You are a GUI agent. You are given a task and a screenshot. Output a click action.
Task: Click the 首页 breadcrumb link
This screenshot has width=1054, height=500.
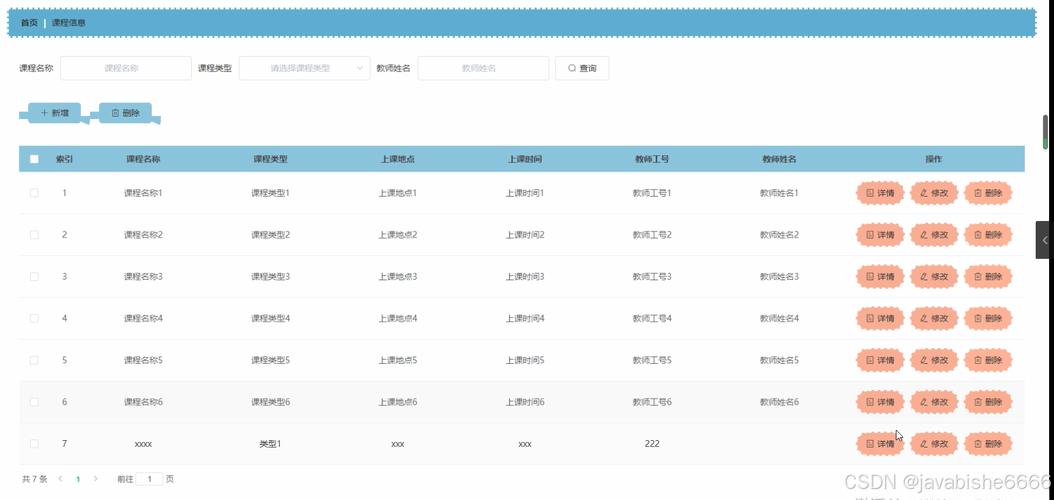(29, 23)
